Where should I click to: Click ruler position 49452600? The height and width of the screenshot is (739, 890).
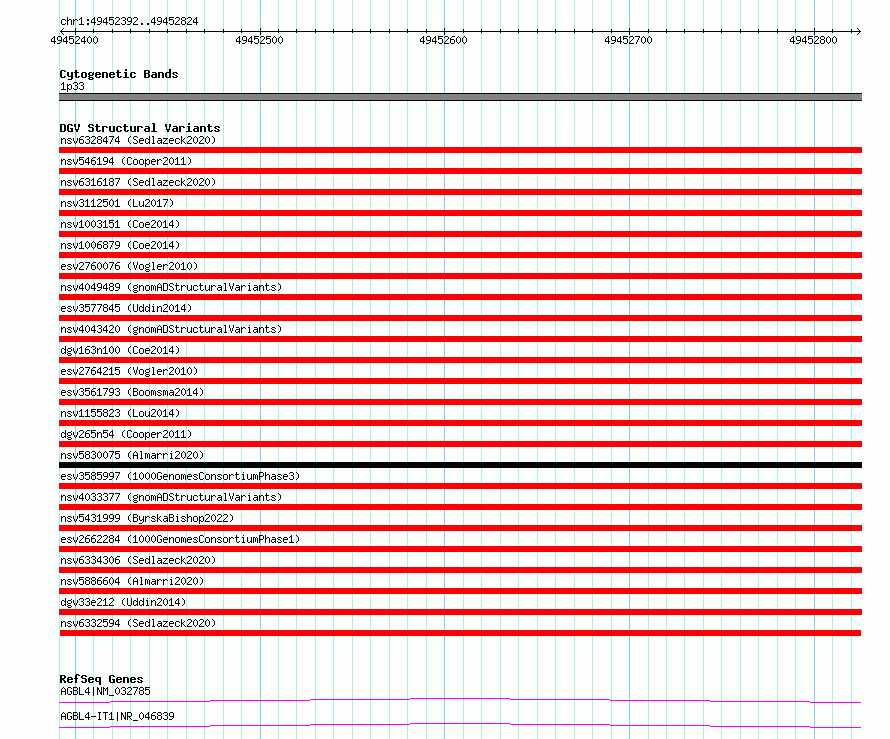[x=443, y=40]
